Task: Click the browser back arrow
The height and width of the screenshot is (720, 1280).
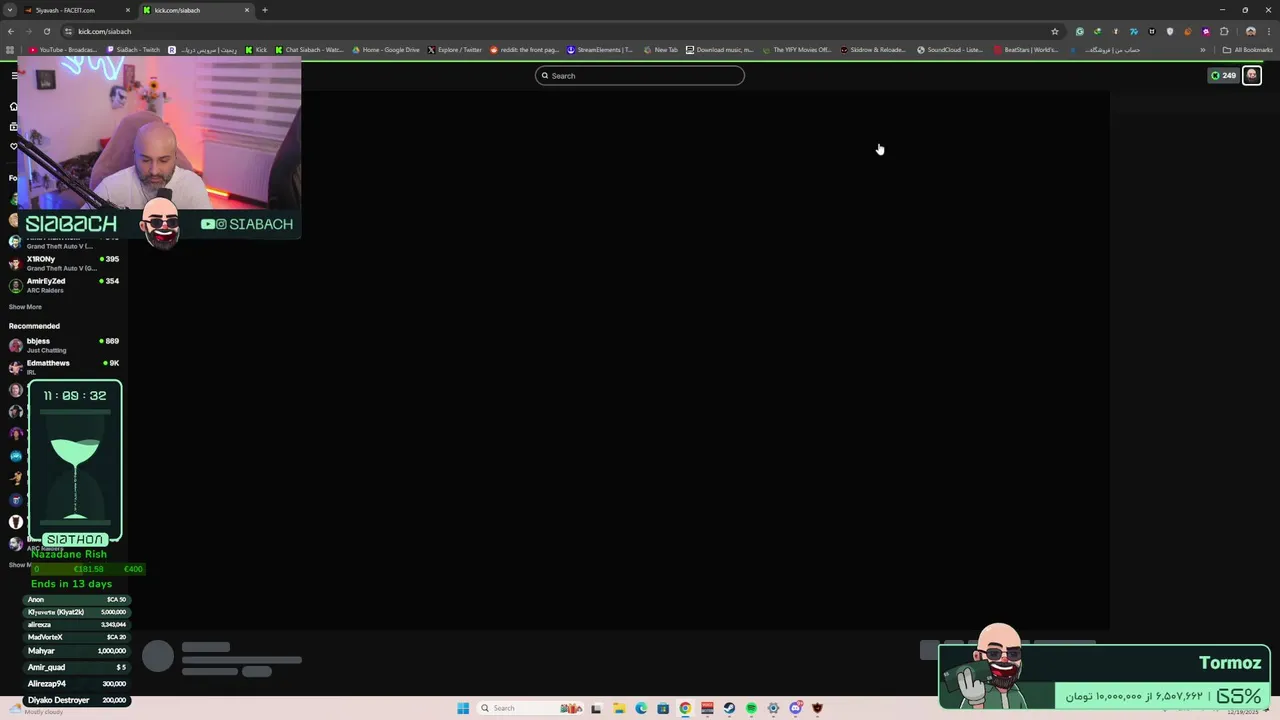Action: [x=11, y=31]
